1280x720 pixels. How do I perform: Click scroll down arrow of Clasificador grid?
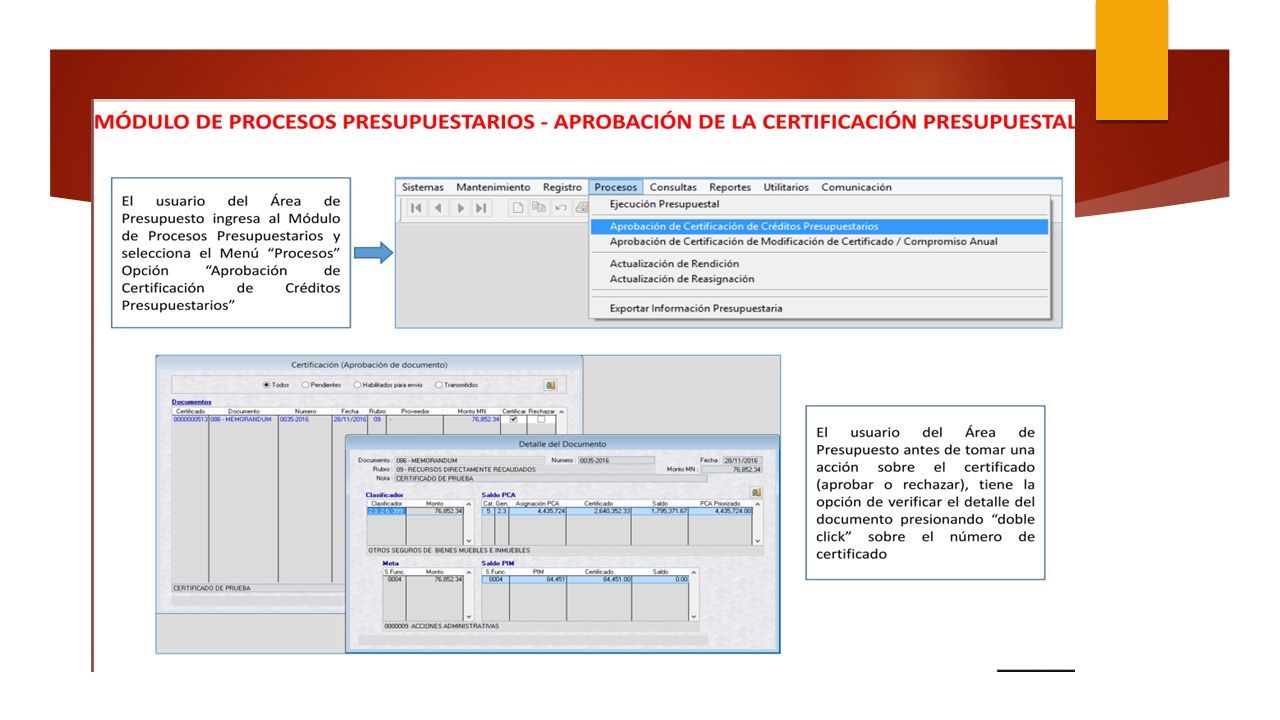tap(469, 541)
